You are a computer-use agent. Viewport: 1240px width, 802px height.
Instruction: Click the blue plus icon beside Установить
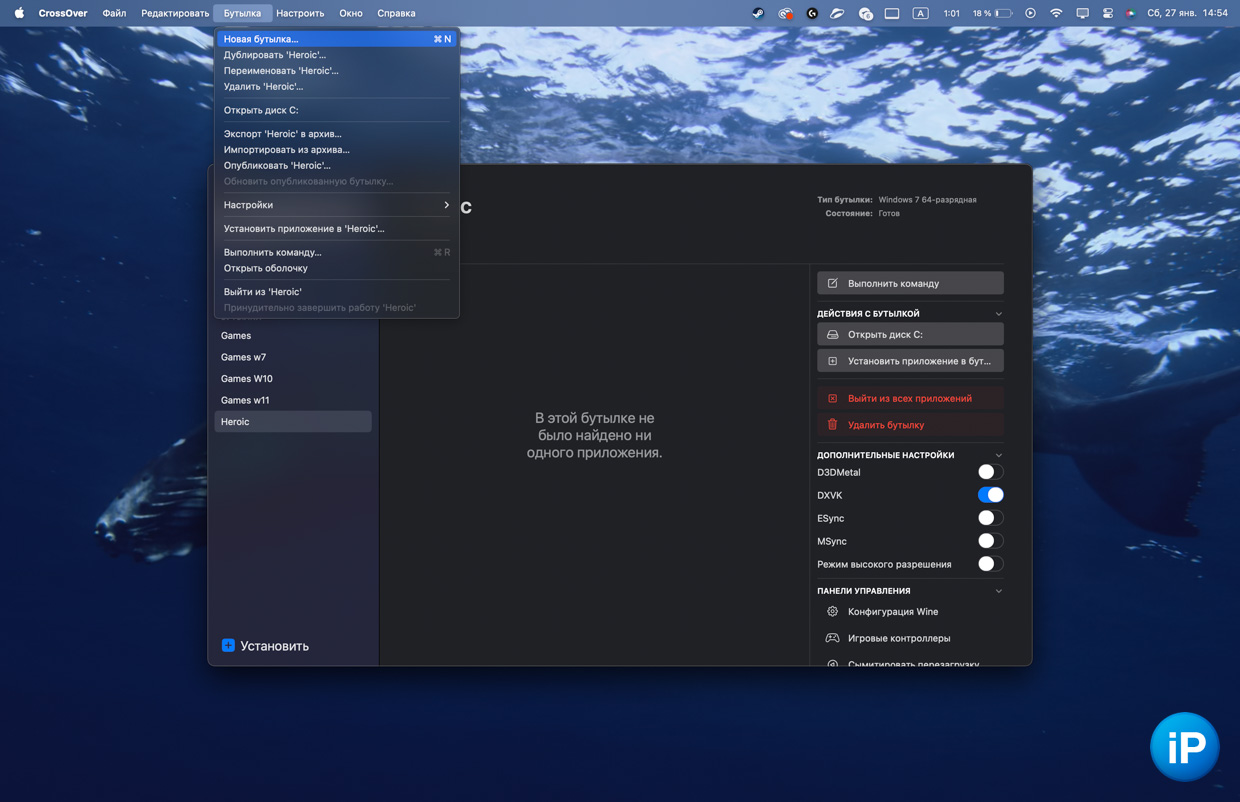point(228,646)
